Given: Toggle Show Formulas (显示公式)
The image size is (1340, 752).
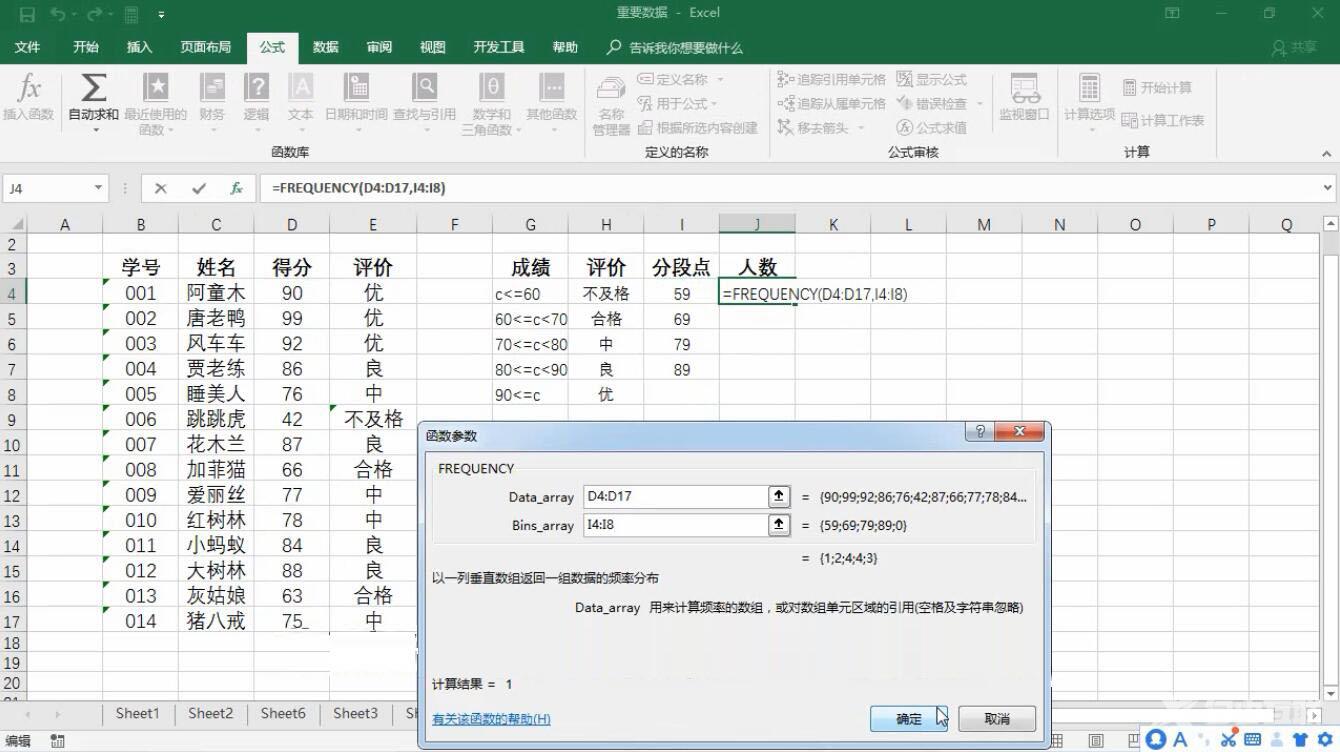Looking at the screenshot, I should click(932, 79).
